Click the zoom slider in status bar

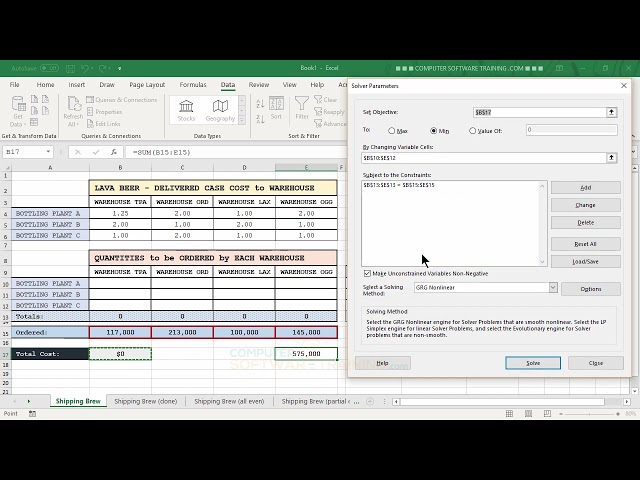[x=590, y=414]
